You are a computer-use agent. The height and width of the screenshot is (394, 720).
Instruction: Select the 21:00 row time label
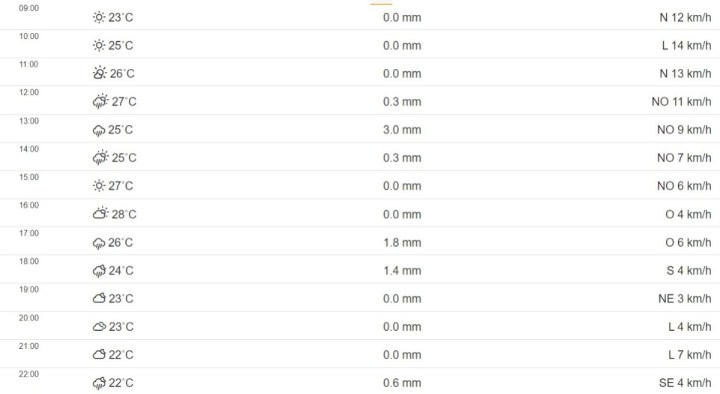click(29, 346)
